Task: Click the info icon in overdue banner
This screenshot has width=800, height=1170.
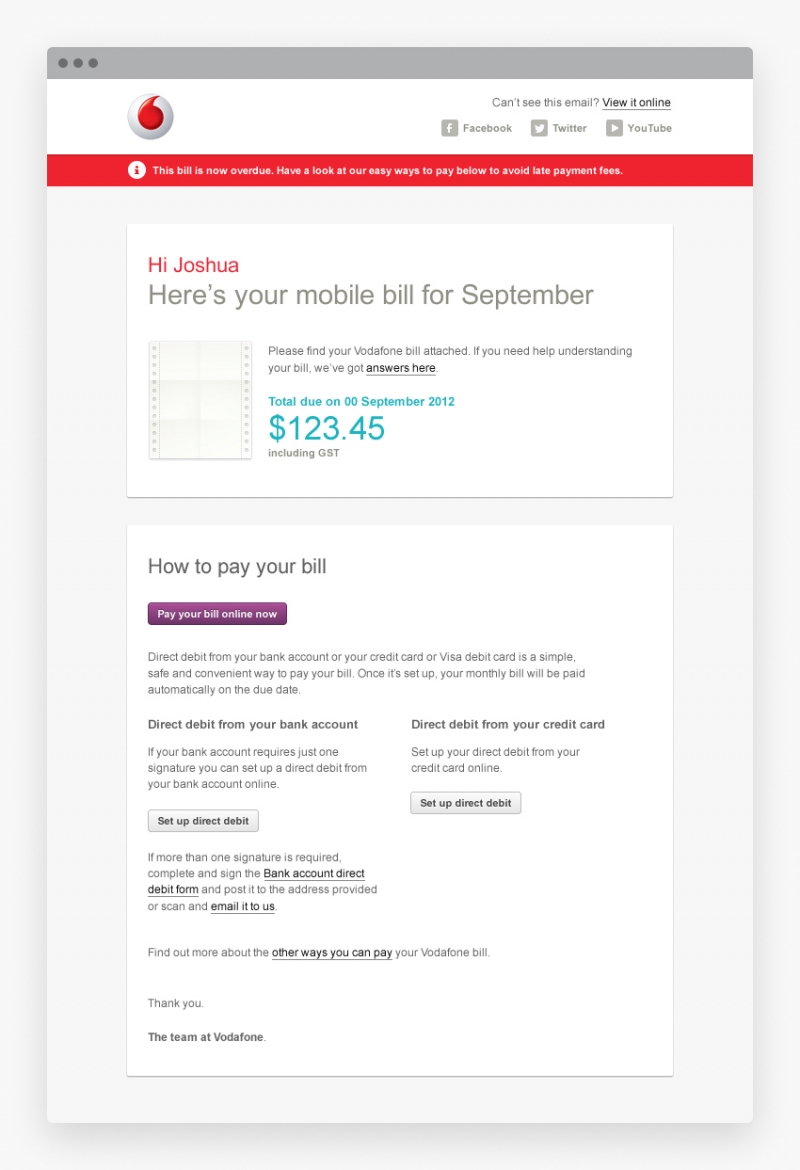Action: point(137,170)
